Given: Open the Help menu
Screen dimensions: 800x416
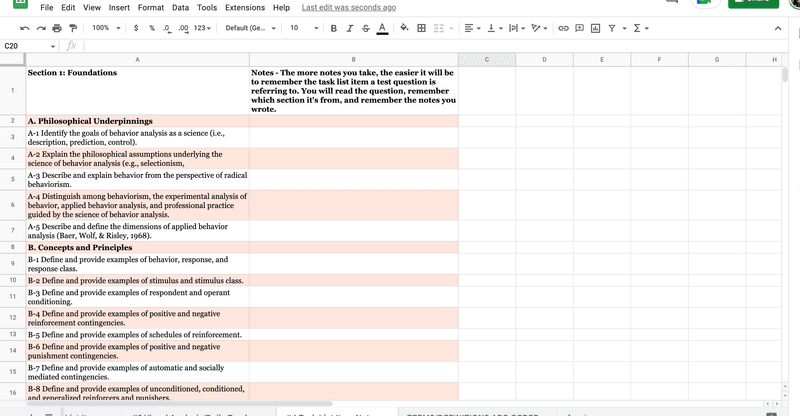Looking at the screenshot, I should pos(281,8).
